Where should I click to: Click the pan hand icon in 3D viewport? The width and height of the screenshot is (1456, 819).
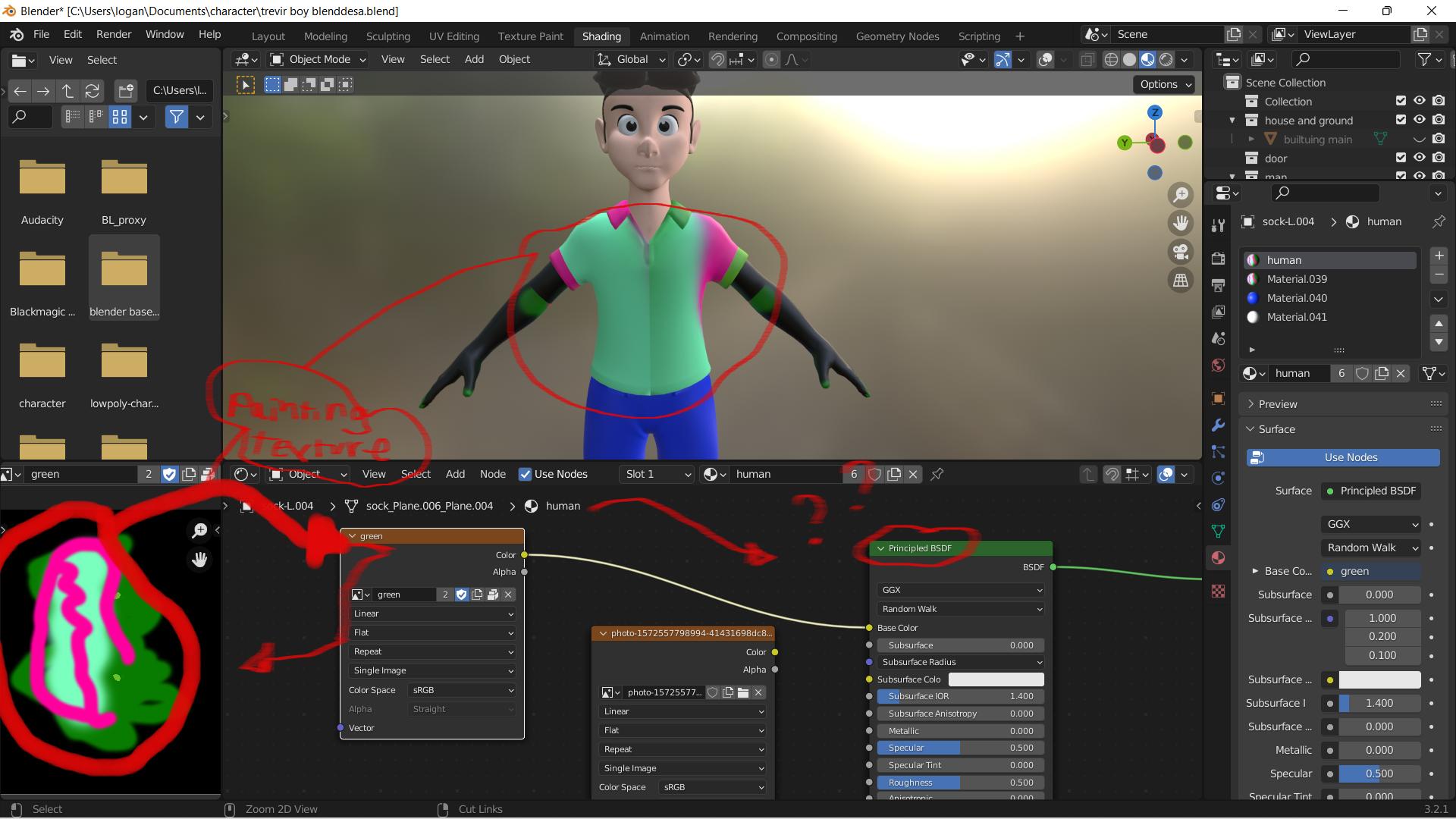point(1181,223)
